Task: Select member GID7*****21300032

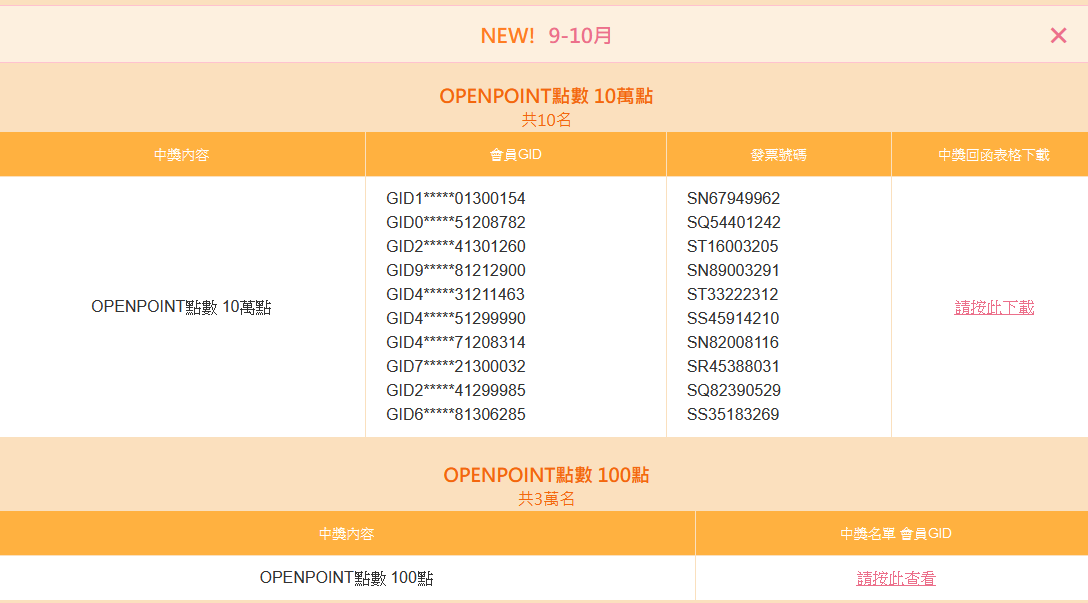Action: point(456,366)
